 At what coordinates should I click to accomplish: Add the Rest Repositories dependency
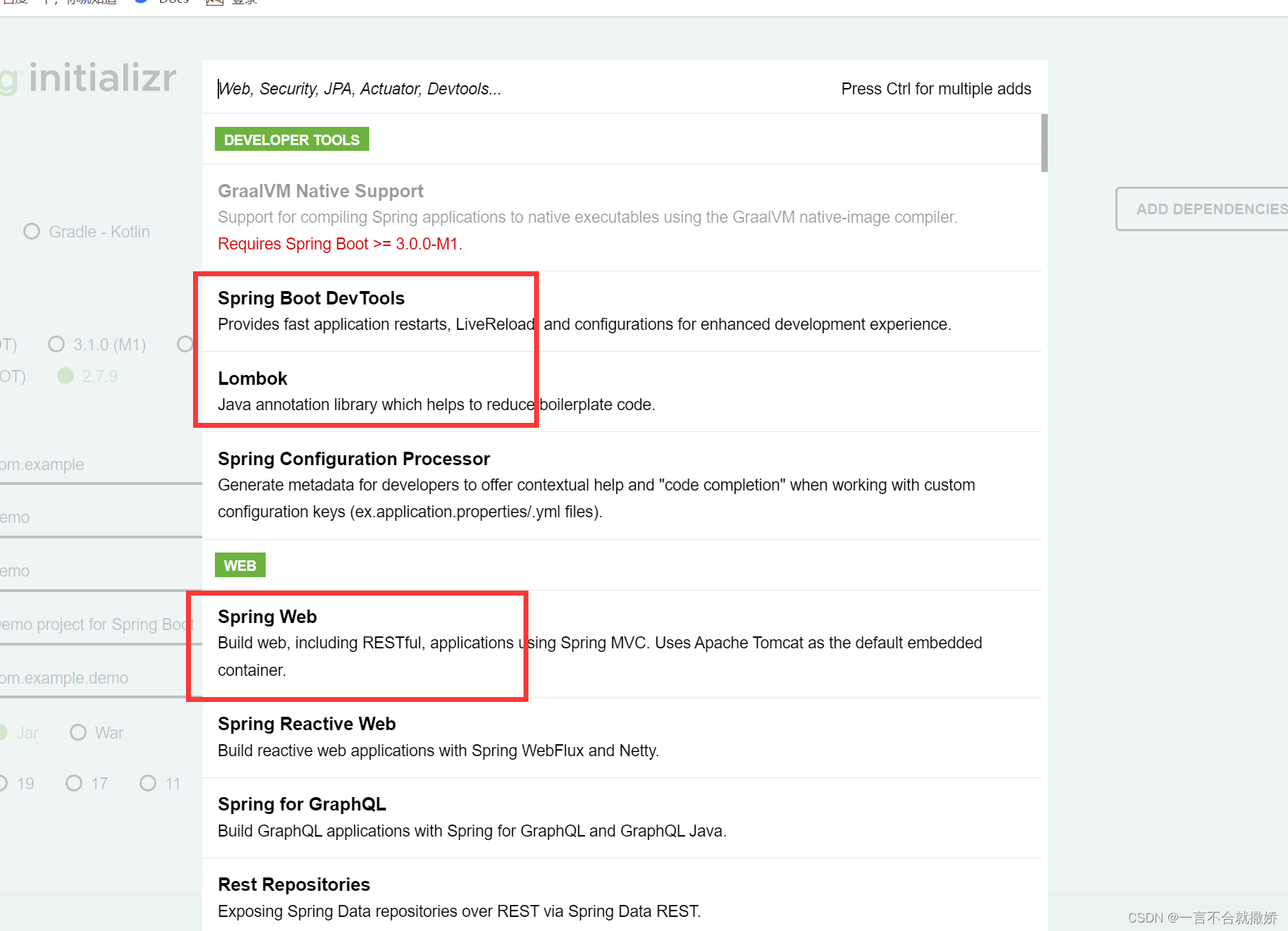(x=621, y=896)
